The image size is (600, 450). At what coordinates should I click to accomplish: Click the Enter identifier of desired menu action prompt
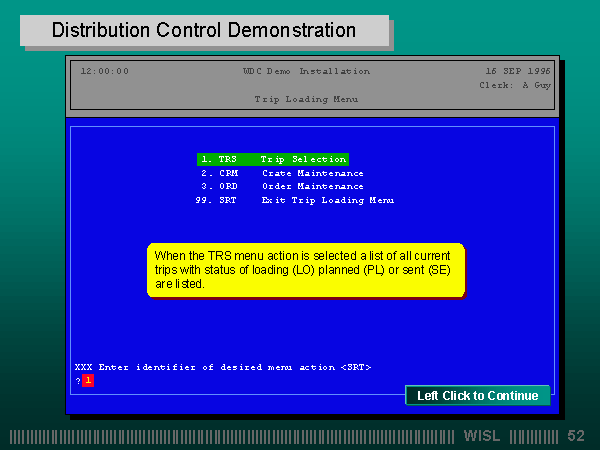tap(223, 367)
